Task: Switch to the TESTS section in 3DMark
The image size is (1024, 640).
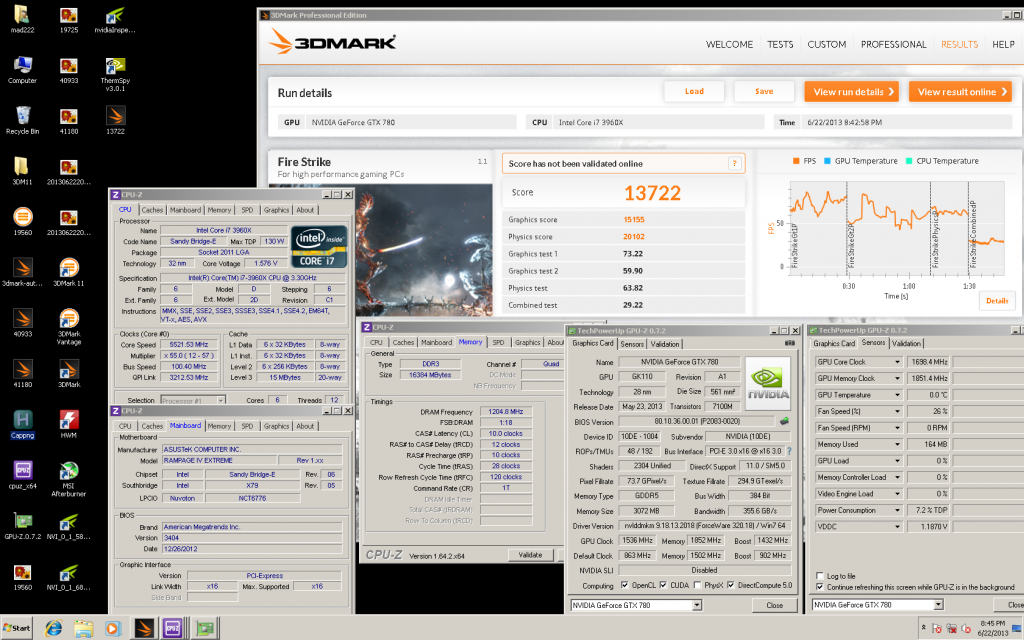Action: pyautogui.click(x=780, y=44)
